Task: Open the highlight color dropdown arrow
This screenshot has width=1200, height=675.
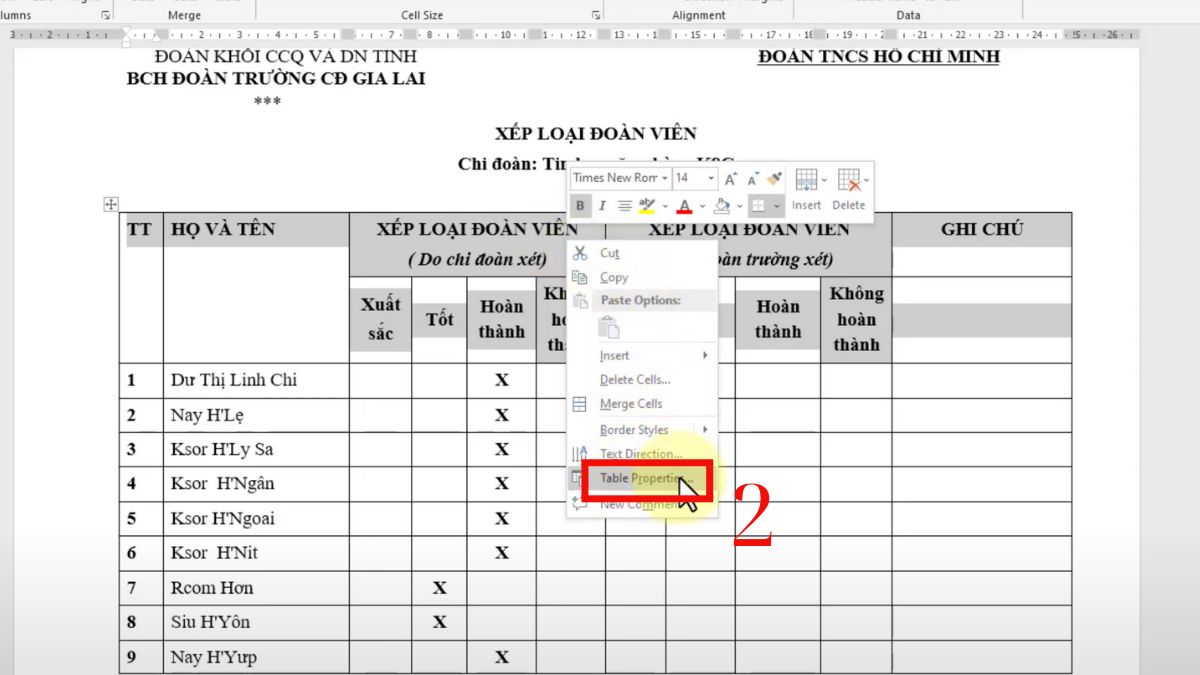Action: [x=664, y=207]
